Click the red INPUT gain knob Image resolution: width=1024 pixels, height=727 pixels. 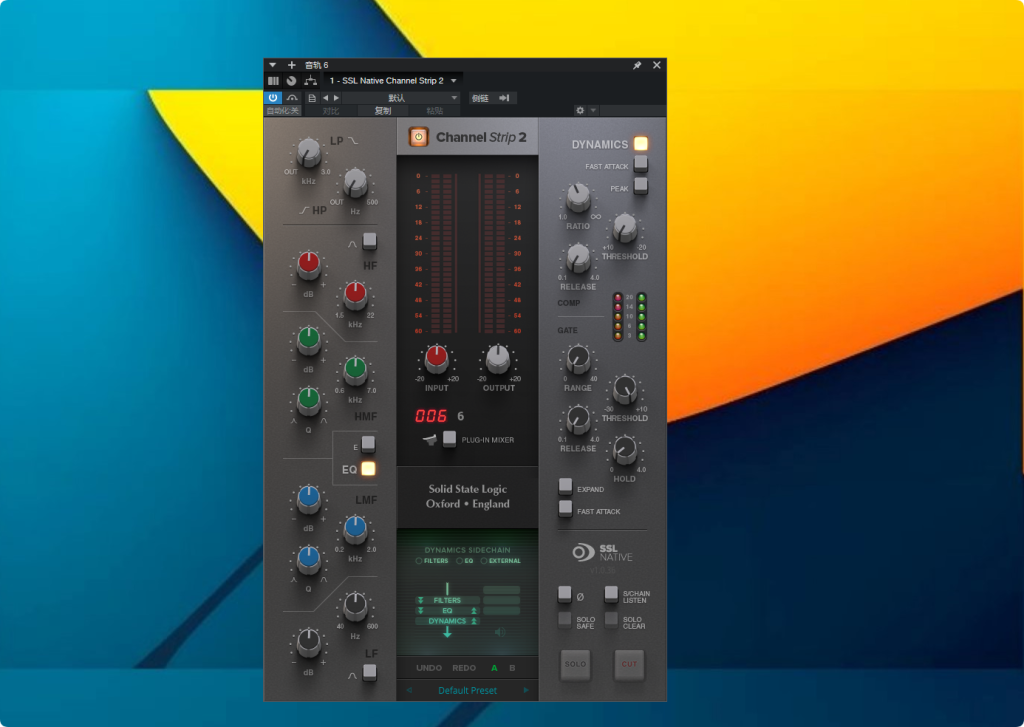pyautogui.click(x=436, y=359)
